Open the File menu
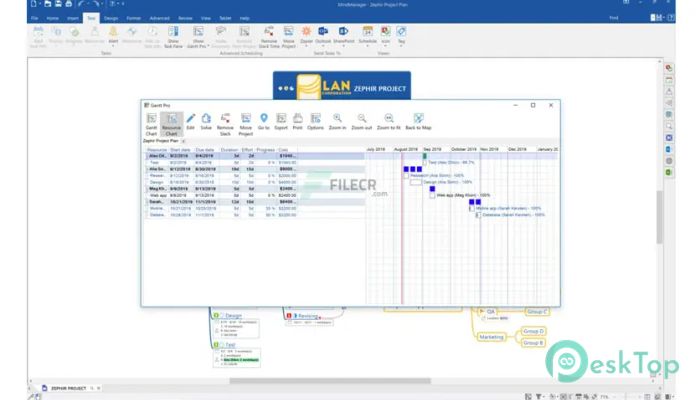 click(x=34, y=18)
